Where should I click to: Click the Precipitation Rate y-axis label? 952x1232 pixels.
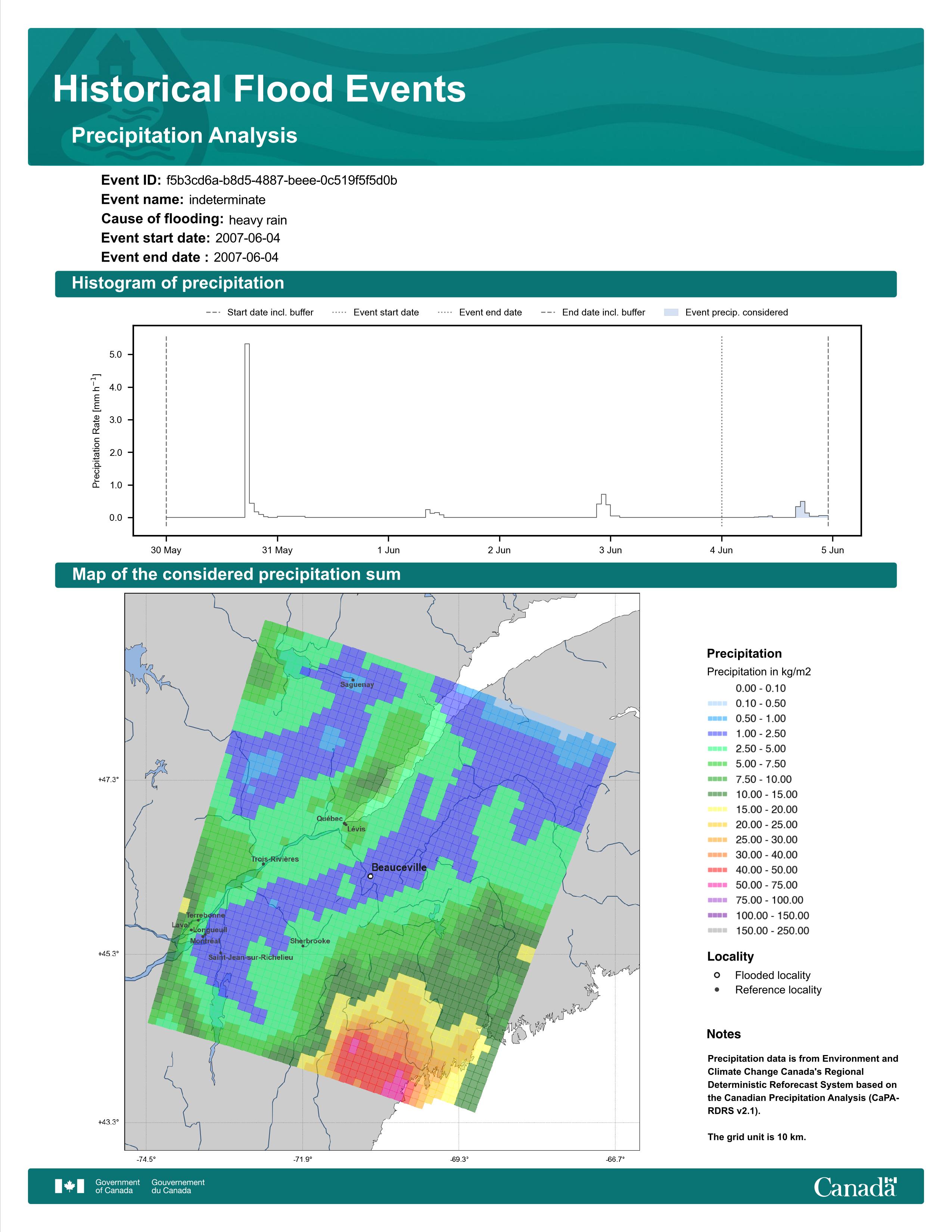[x=96, y=430]
